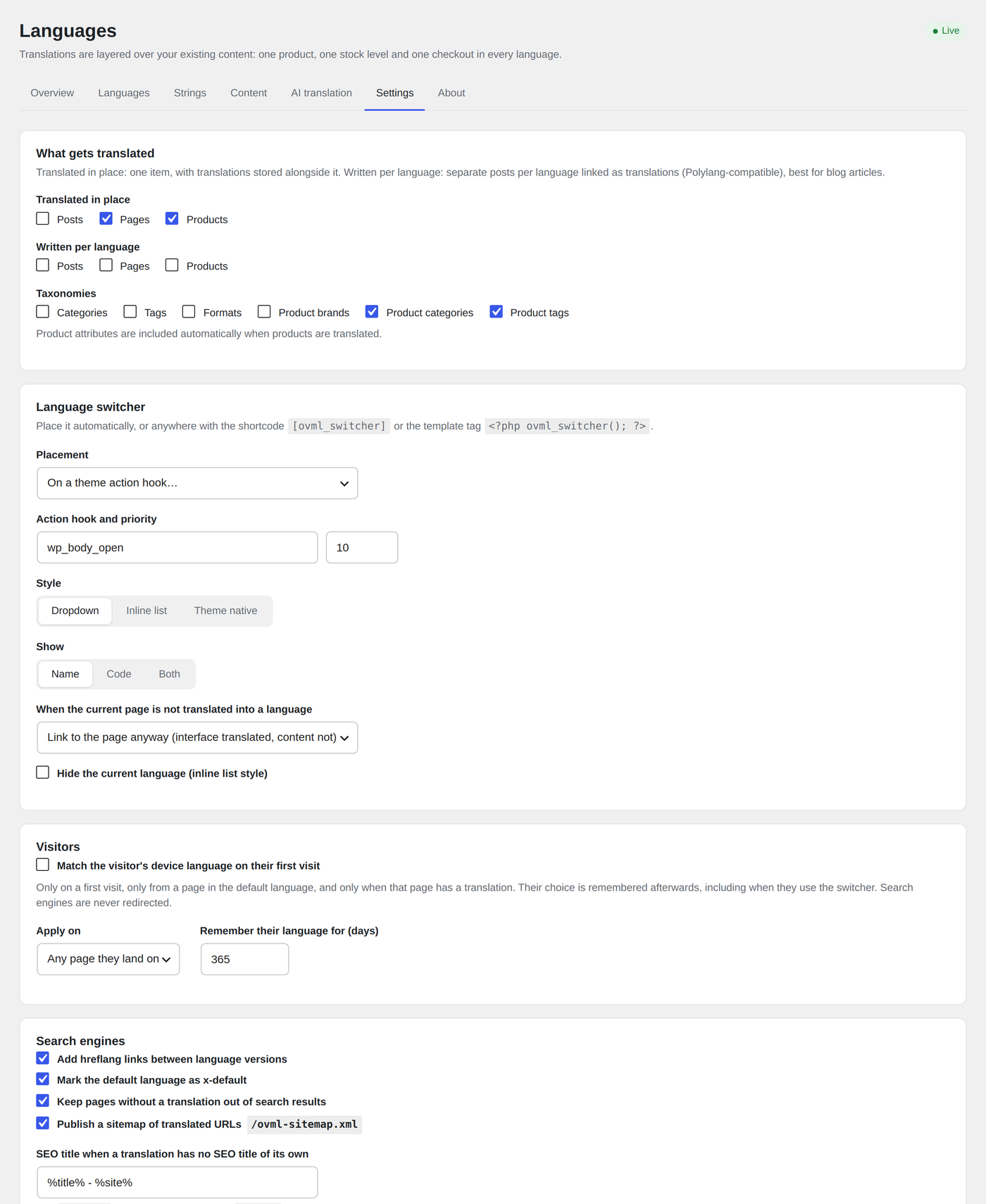Switch to the Strings tab
986x1204 pixels.
pyautogui.click(x=190, y=93)
